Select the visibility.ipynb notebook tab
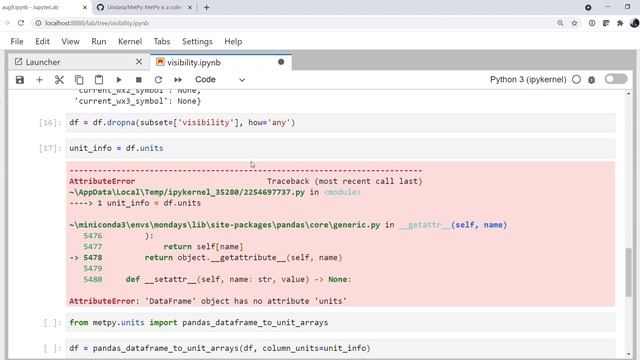 [x=220, y=62]
